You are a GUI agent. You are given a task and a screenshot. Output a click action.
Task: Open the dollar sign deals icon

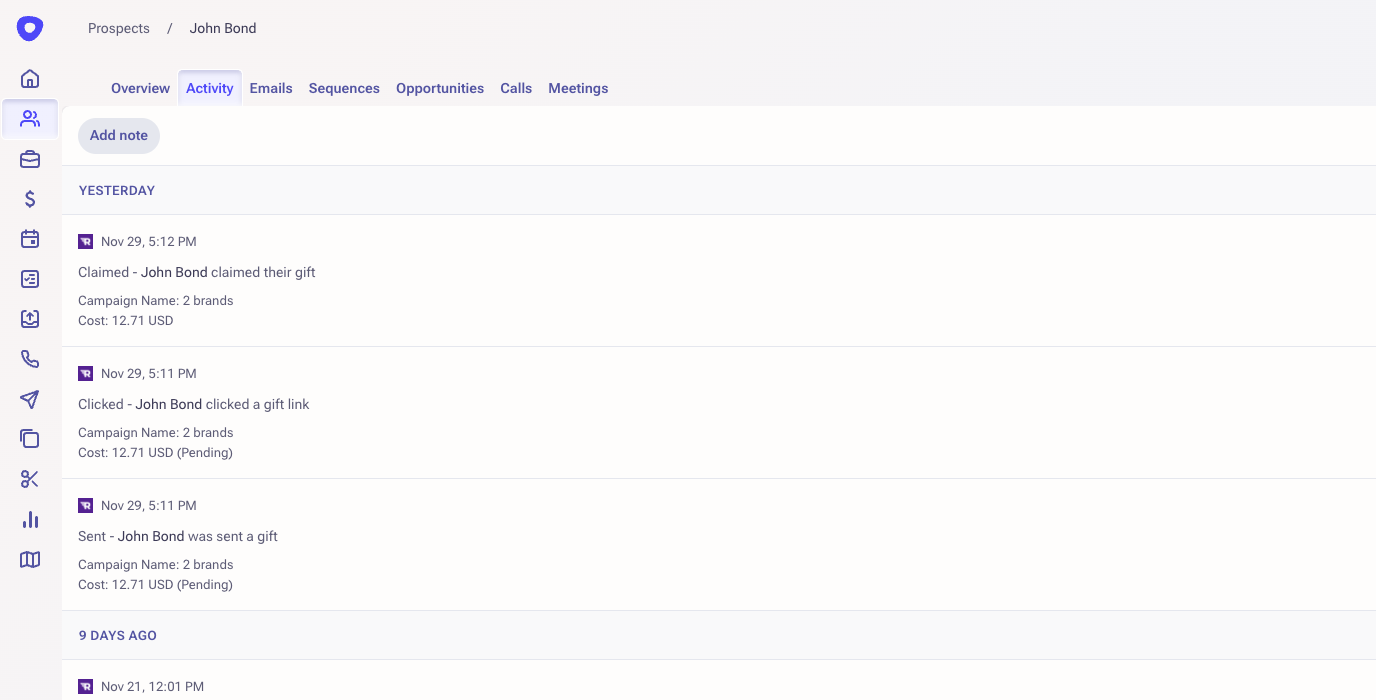click(29, 198)
